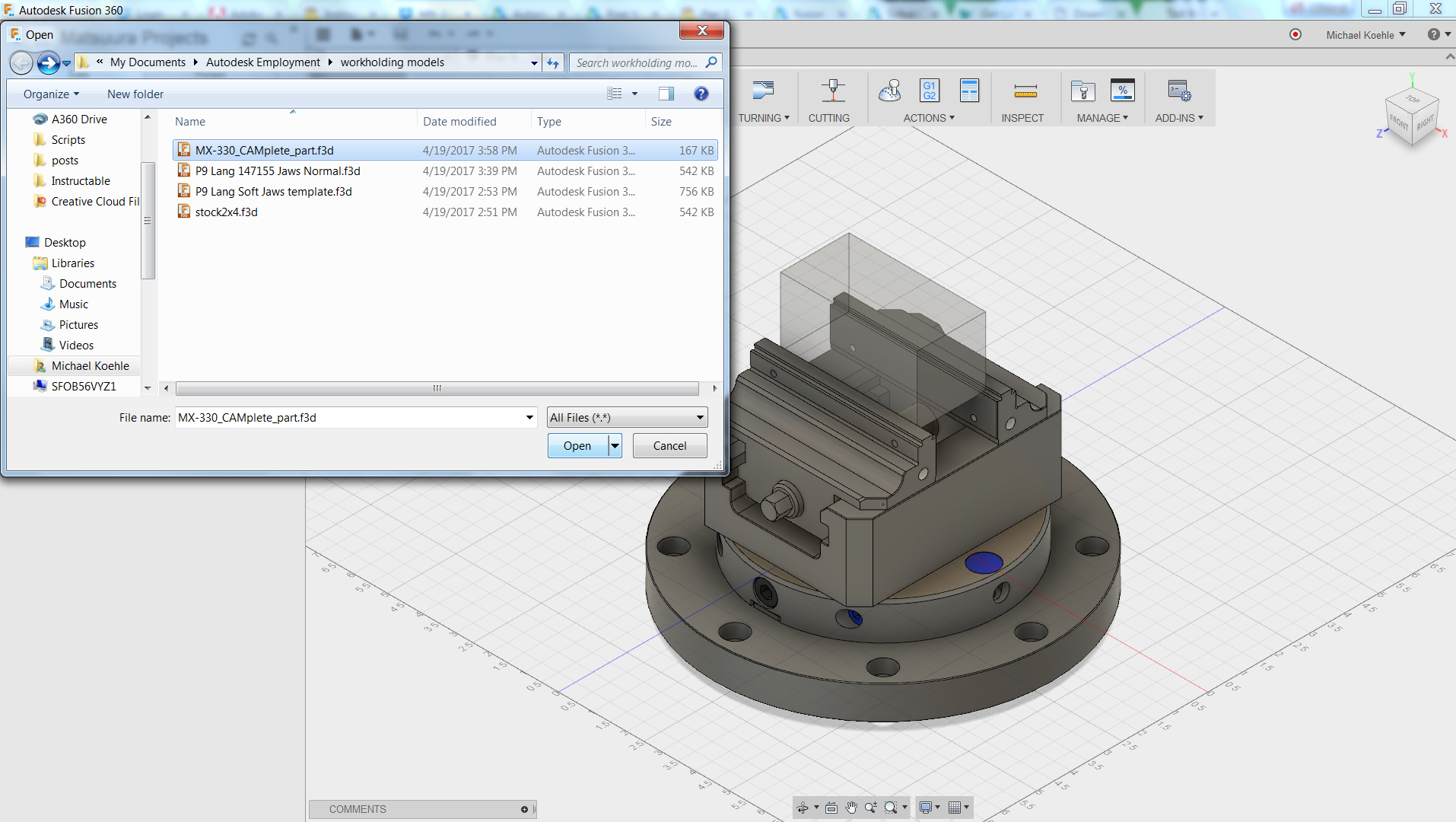Click My Documents in the address path
The width and height of the screenshot is (1456, 822).
coord(148,62)
